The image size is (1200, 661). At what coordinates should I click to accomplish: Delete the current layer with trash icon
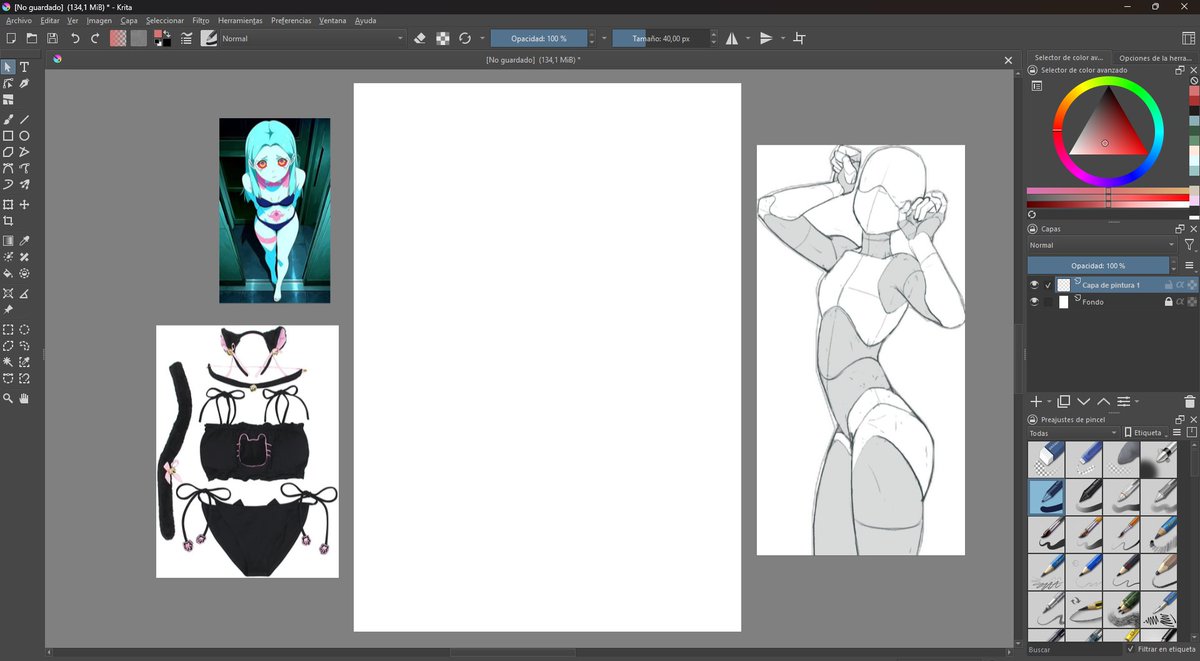pos(1189,401)
